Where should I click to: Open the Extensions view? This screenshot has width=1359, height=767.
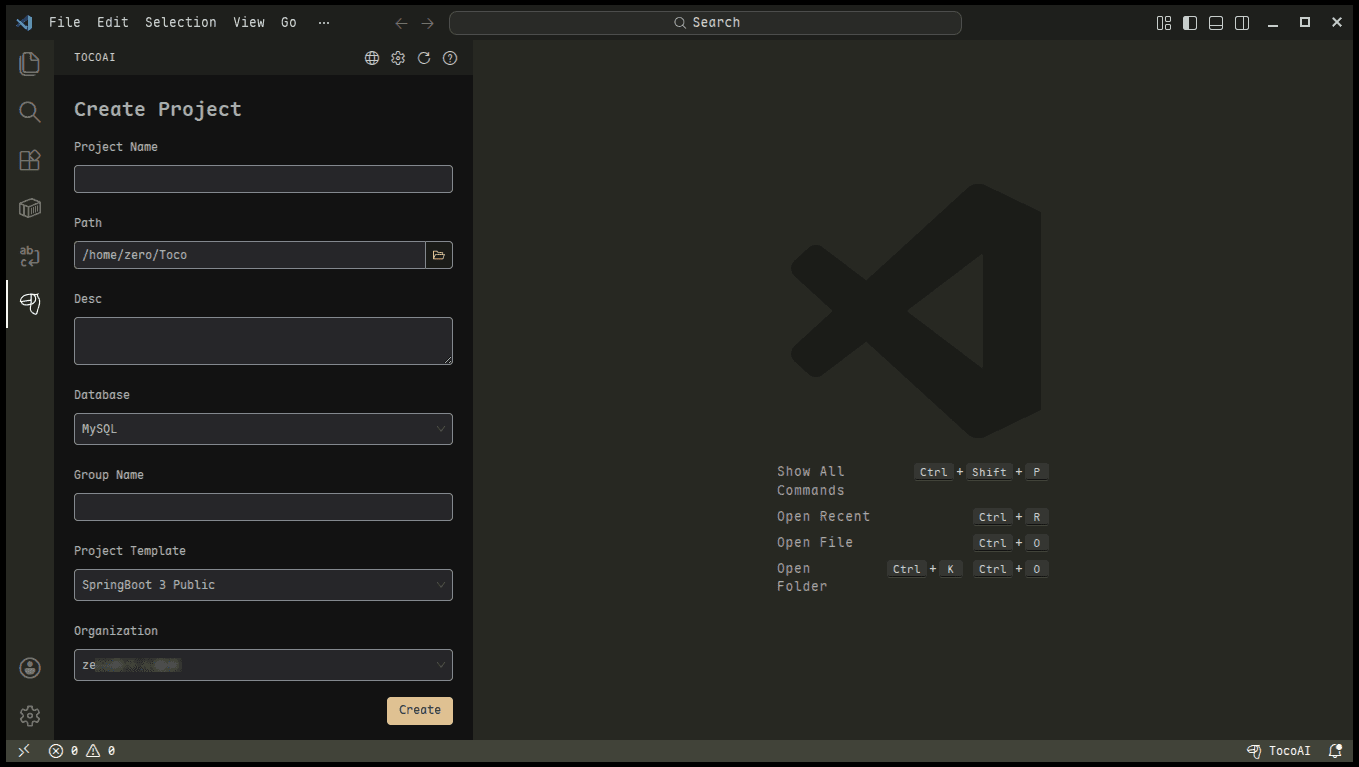point(29,159)
